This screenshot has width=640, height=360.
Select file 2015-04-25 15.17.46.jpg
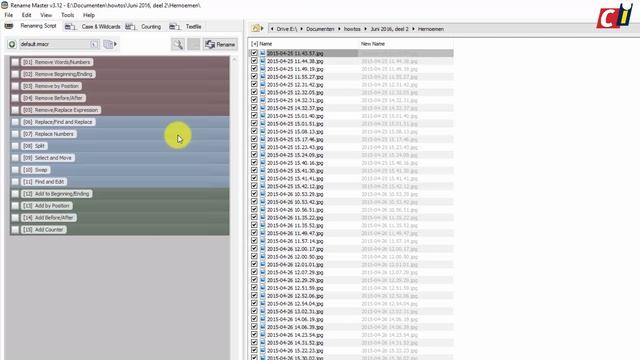point(295,140)
